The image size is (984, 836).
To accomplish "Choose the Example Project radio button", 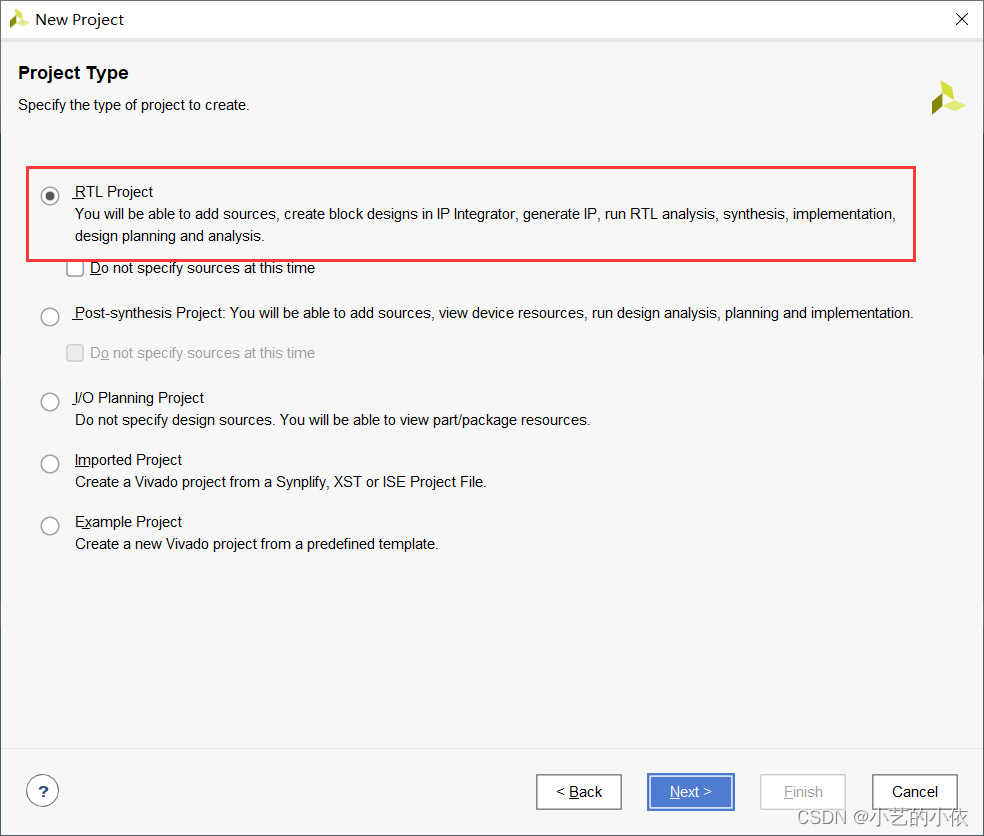I will point(50,525).
